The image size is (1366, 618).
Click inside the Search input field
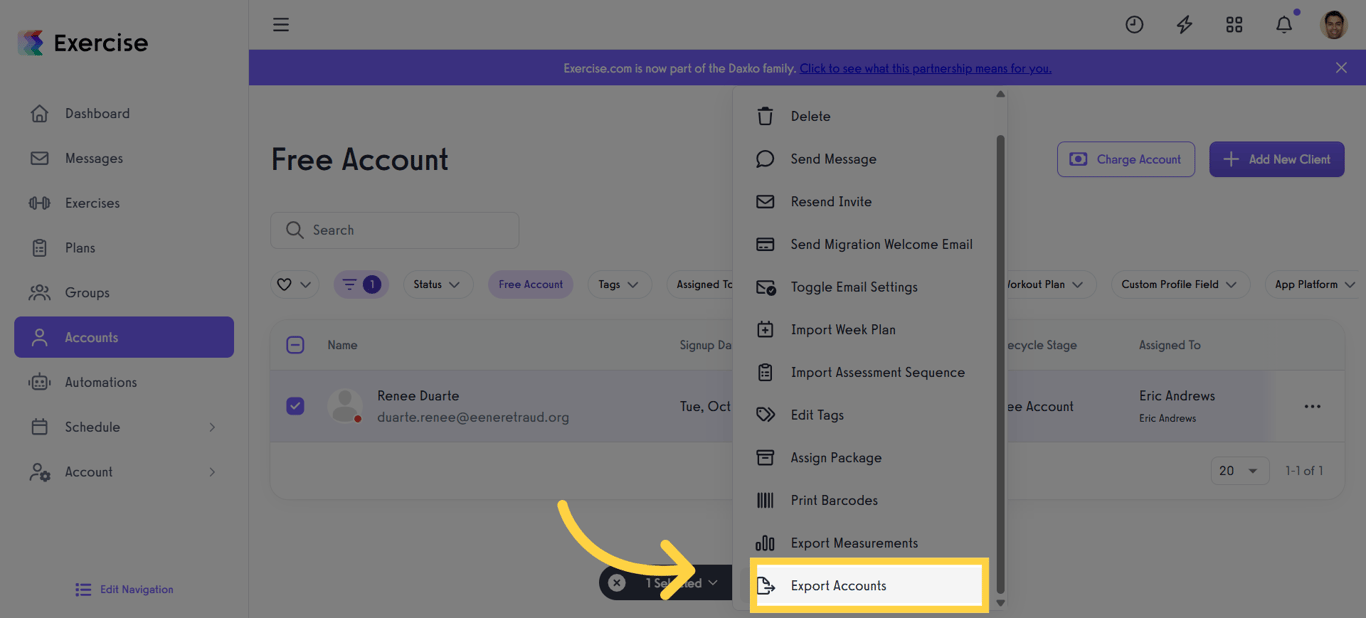tap(394, 230)
